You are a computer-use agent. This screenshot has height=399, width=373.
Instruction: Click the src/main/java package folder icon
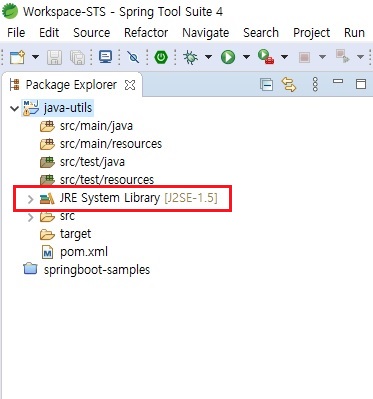47,126
